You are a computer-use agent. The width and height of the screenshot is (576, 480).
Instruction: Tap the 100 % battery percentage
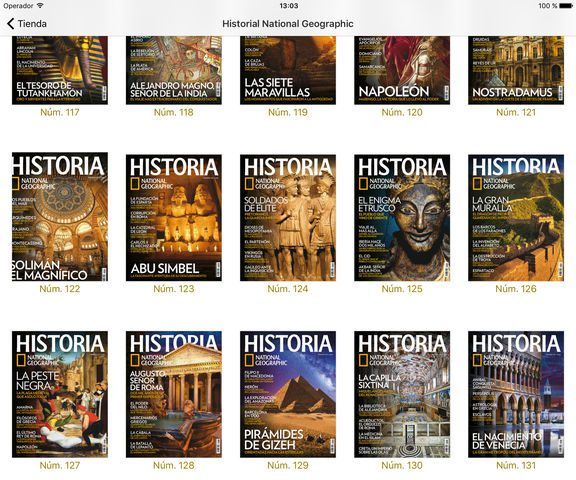point(548,6)
